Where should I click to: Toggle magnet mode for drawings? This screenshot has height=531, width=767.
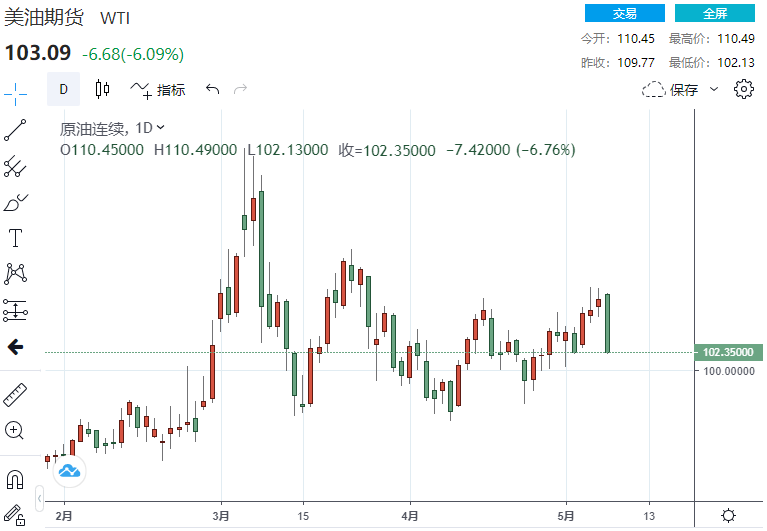point(15,478)
